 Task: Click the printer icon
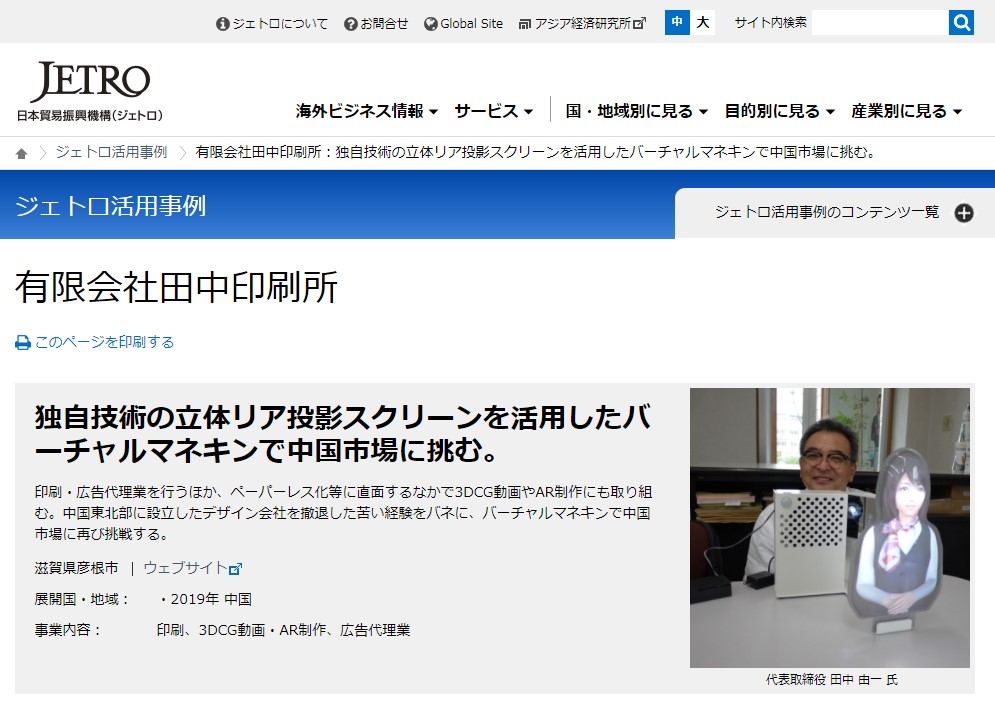[23, 343]
